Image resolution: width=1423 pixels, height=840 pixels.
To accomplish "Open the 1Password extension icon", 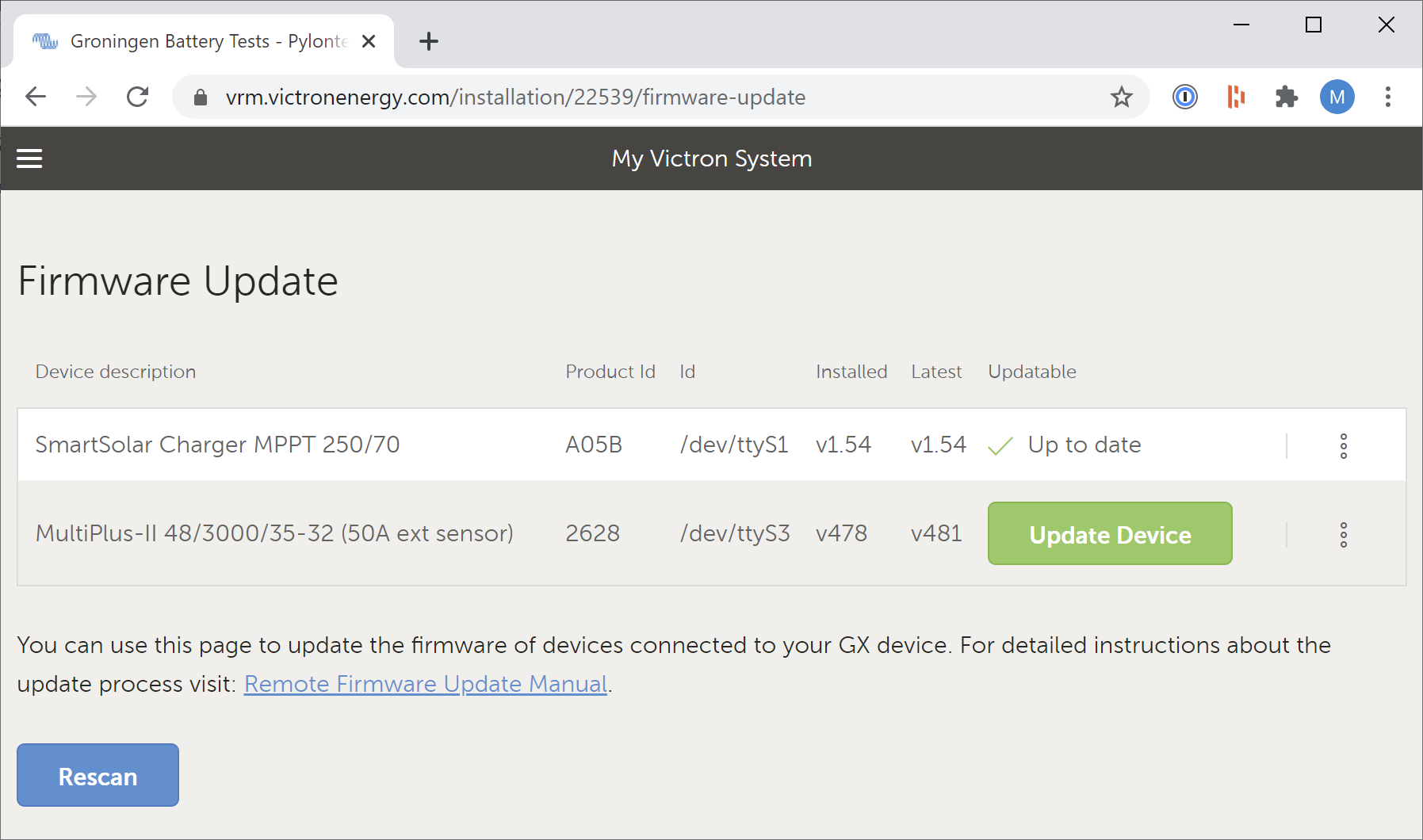I will 1184,97.
